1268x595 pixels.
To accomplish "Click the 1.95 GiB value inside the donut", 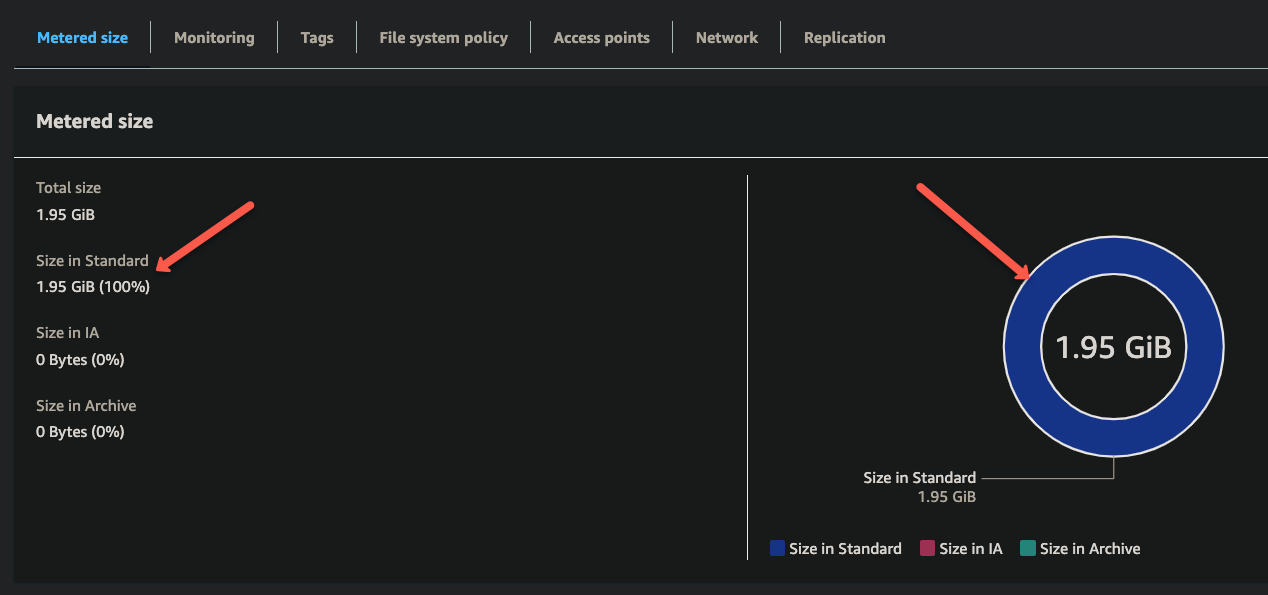I will tap(1113, 347).
